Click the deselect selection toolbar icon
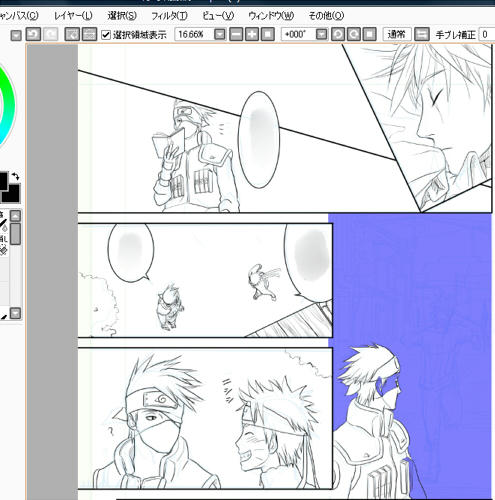 [x=72, y=34]
